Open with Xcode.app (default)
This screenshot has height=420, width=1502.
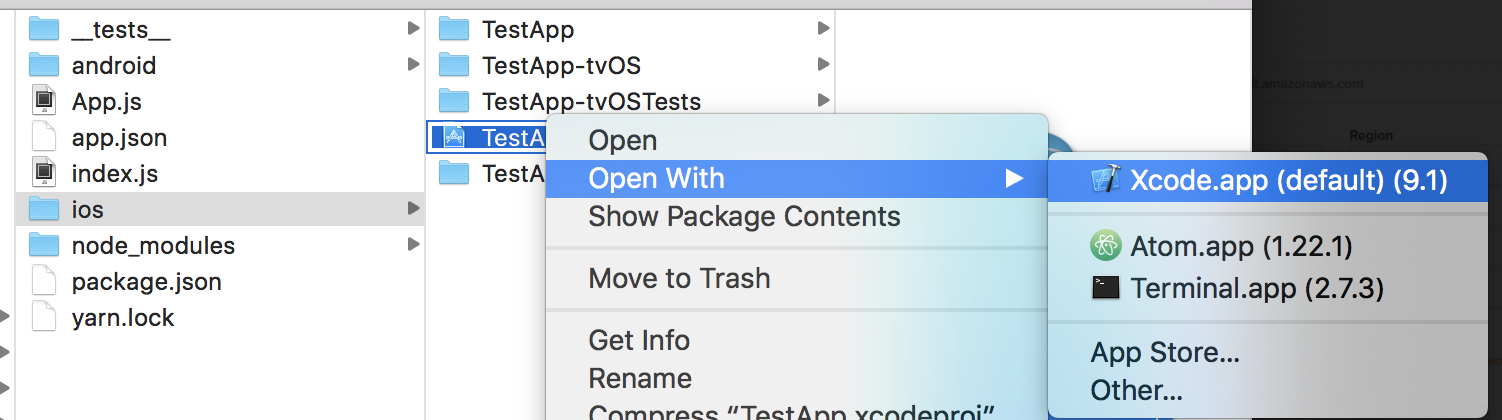click(1288, 180)
